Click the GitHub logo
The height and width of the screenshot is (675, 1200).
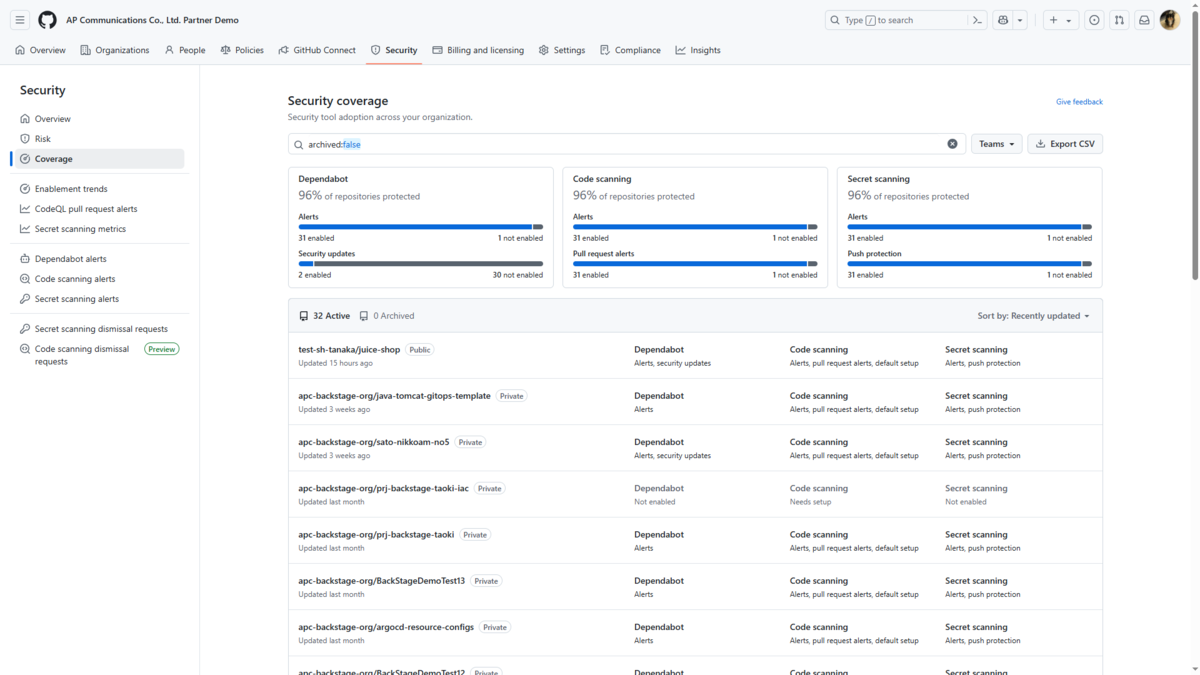47,20
